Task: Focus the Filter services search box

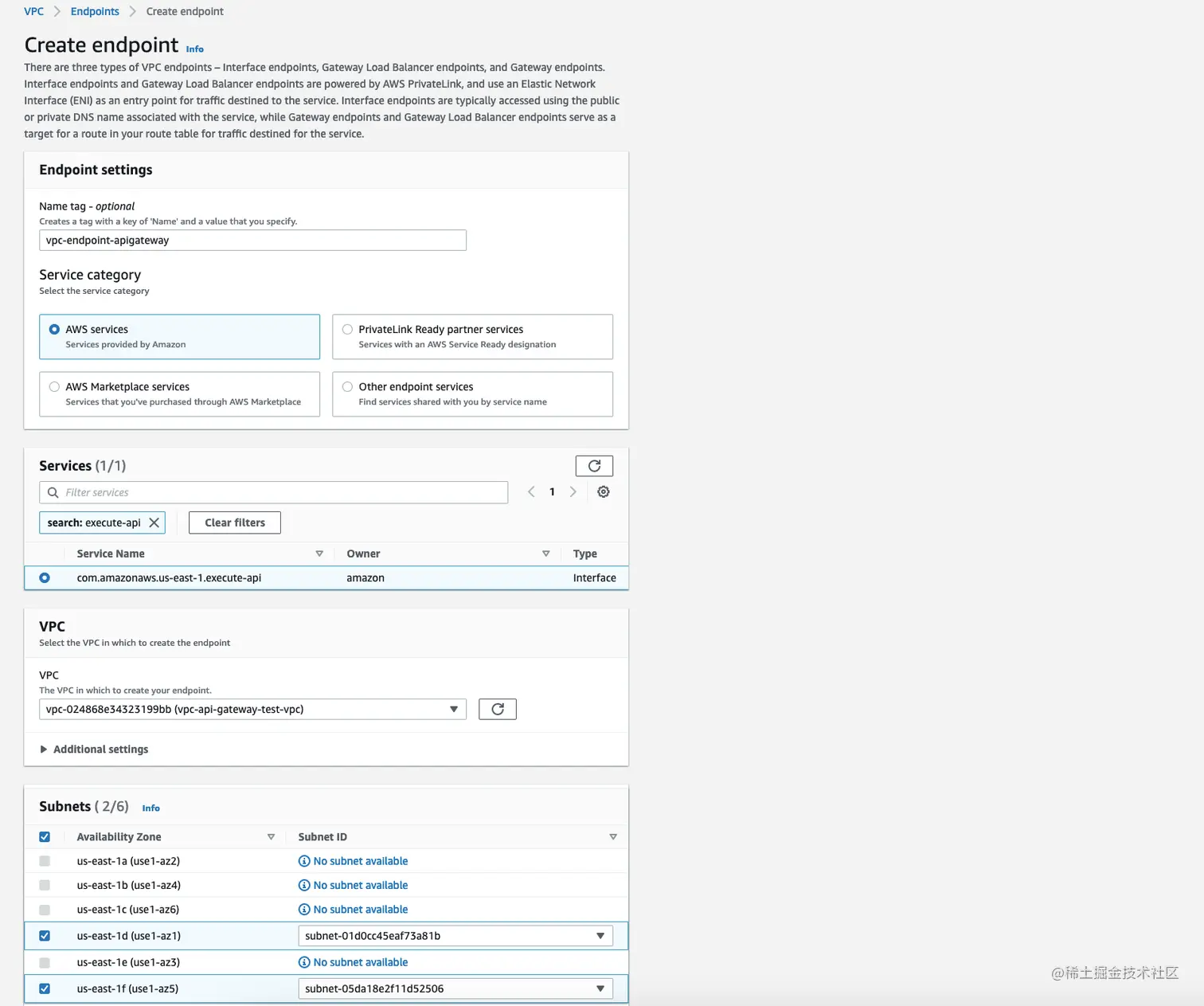Action: click(273, 492)
